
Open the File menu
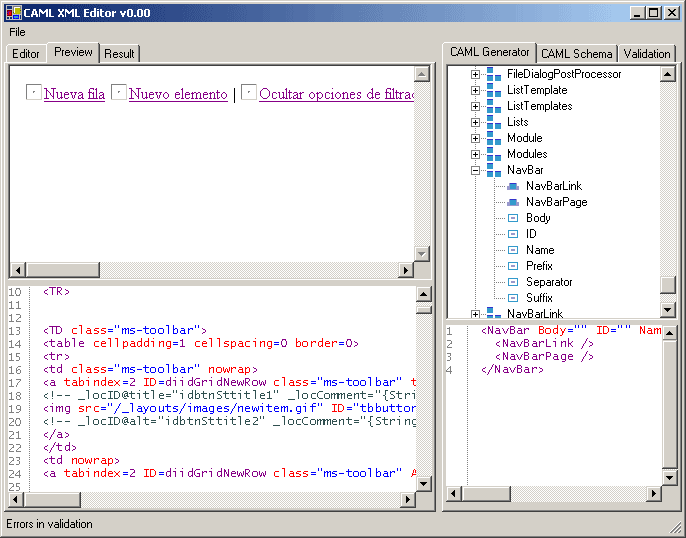pyautogui.click(x=17, y=32)
